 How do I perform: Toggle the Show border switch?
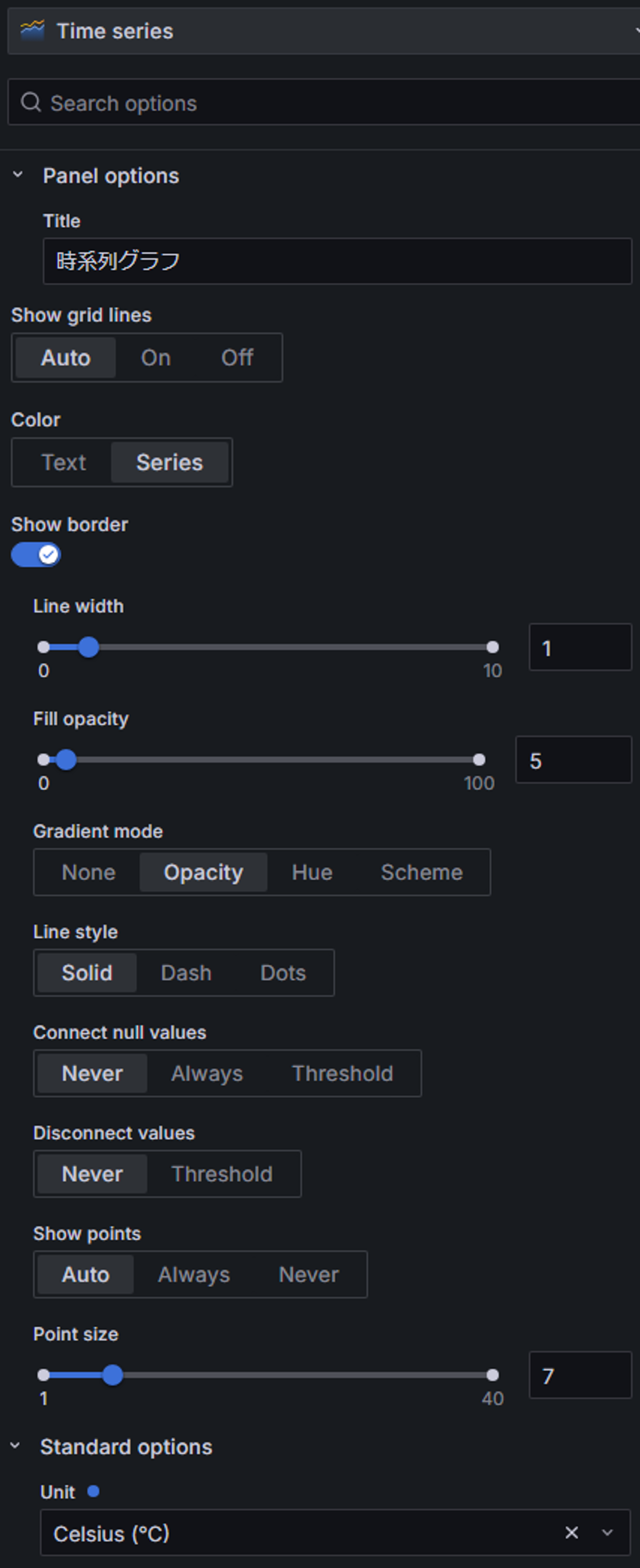click(x=36, y=555)
